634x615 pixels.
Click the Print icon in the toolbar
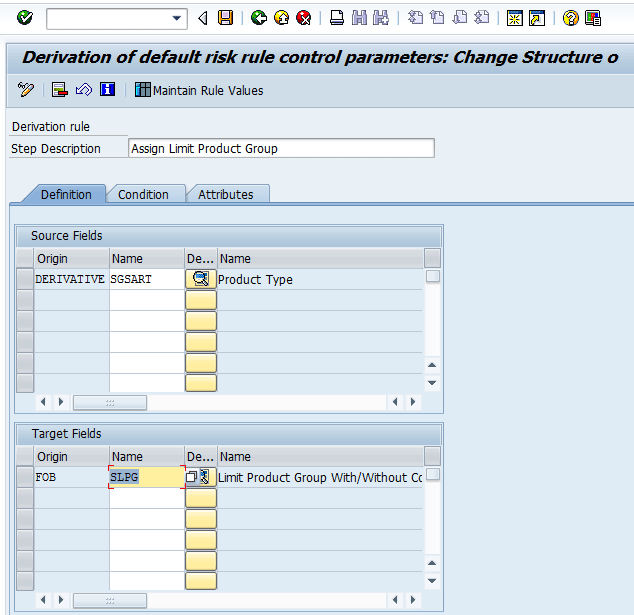pos(337,18)
